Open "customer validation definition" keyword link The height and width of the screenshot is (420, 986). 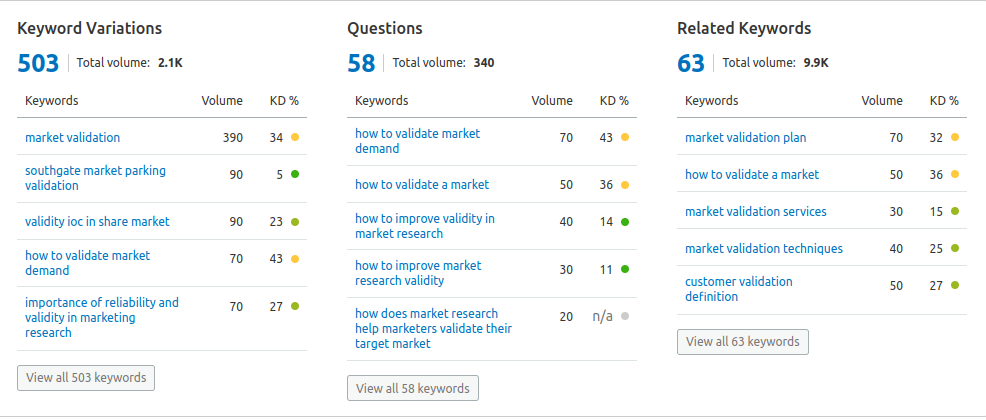click(738, 289)
